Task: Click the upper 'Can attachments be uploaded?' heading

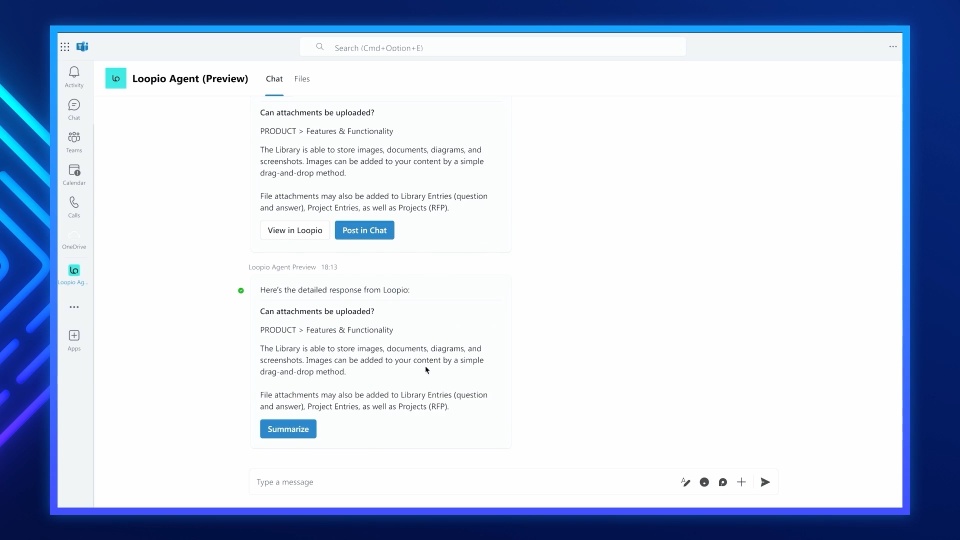Action: (317, 112)
